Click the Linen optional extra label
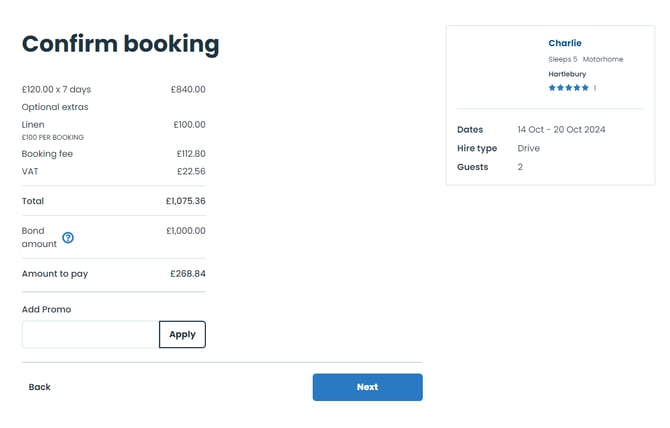Image resolution: width=670 pixels, height=428 pixels. click(33, 125)
